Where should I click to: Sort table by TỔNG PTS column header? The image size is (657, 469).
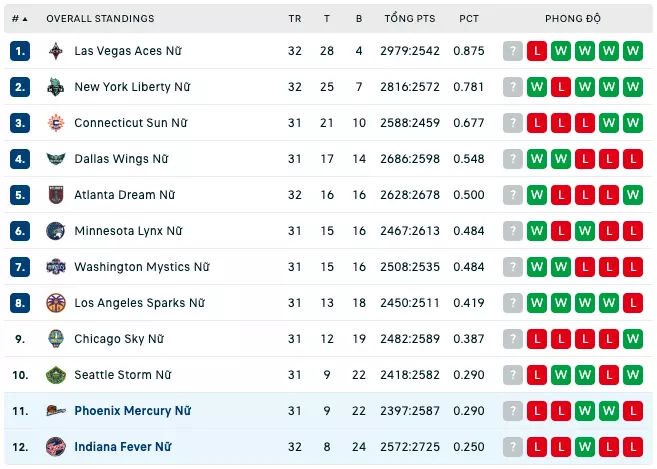pyautogui.click(x=410, y=18)
